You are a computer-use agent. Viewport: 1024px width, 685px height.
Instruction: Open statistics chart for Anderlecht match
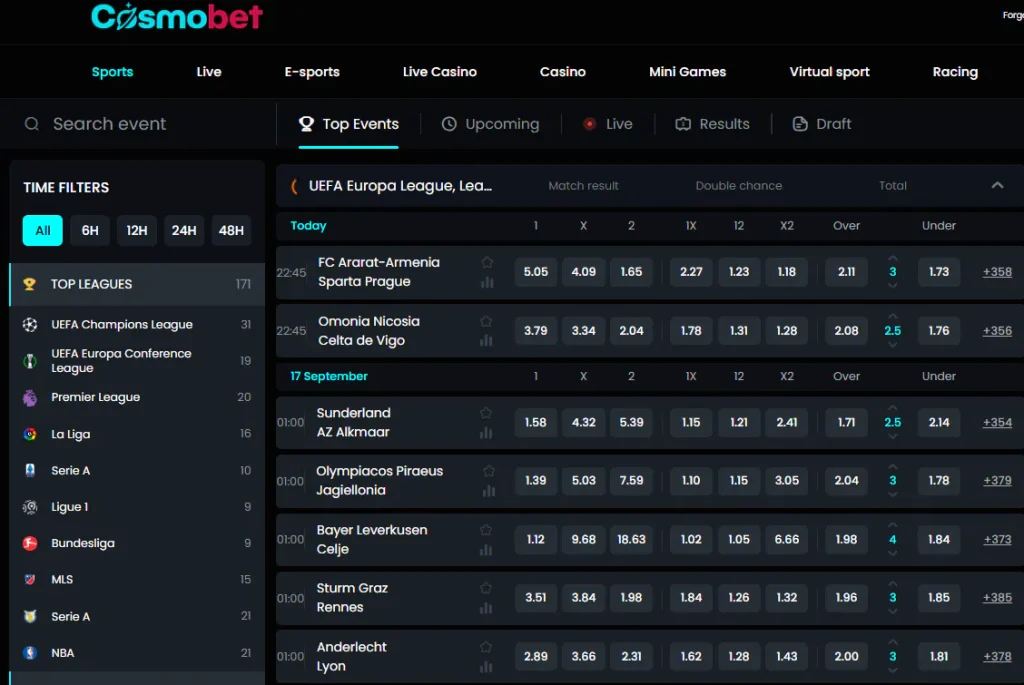click(486, 667)
